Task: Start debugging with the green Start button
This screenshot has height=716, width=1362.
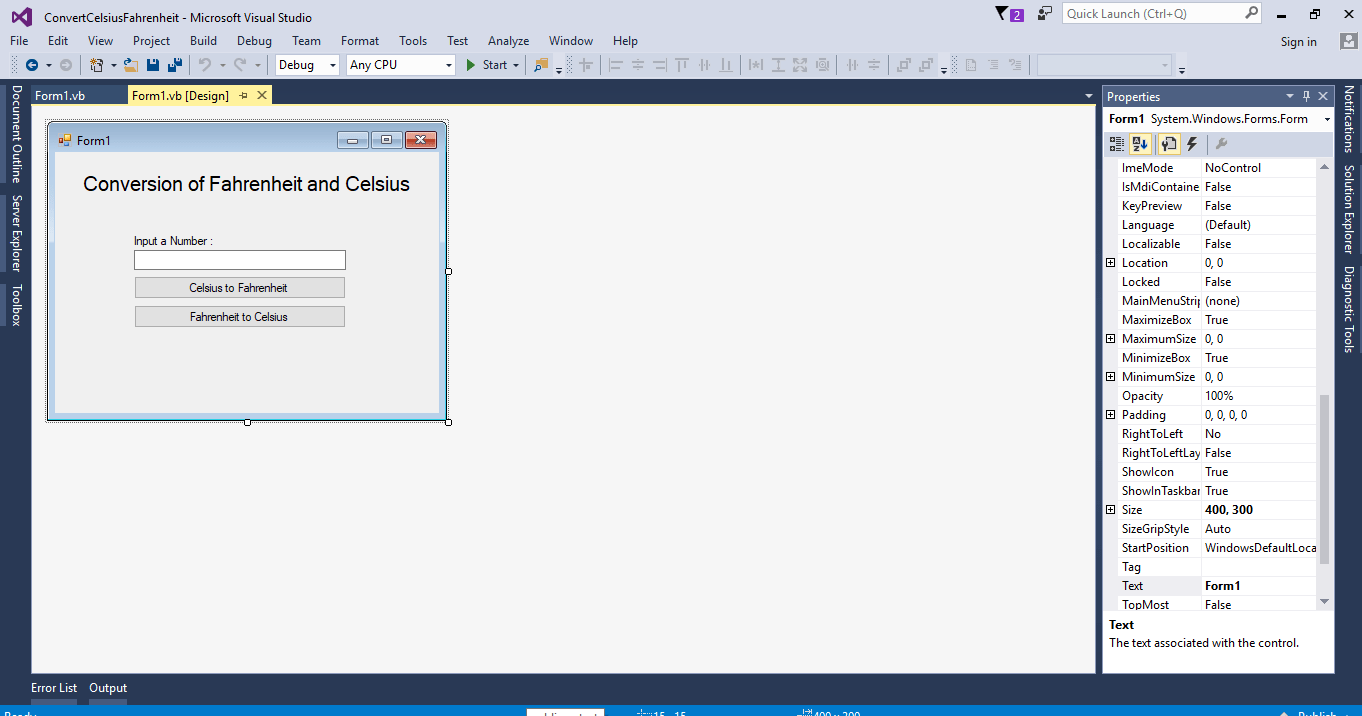Action: [489, 64]
